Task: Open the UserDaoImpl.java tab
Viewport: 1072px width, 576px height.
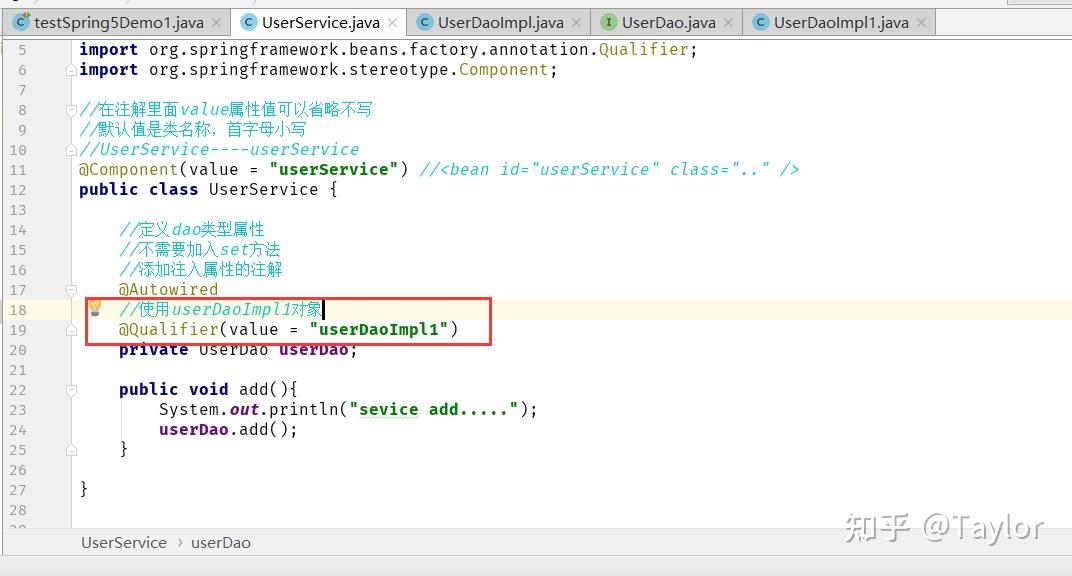Action: (x=499, y=23)
